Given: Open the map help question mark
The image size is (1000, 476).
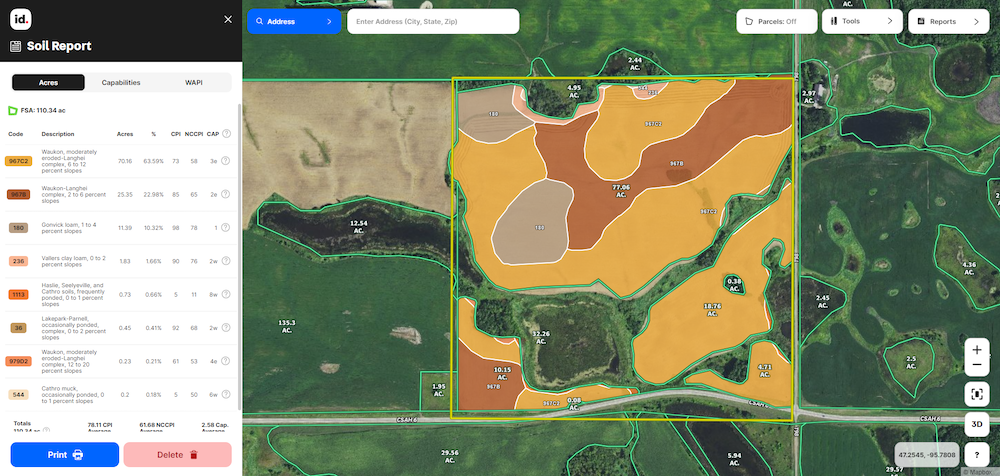Looking at the screenshot, I should 976,455.
